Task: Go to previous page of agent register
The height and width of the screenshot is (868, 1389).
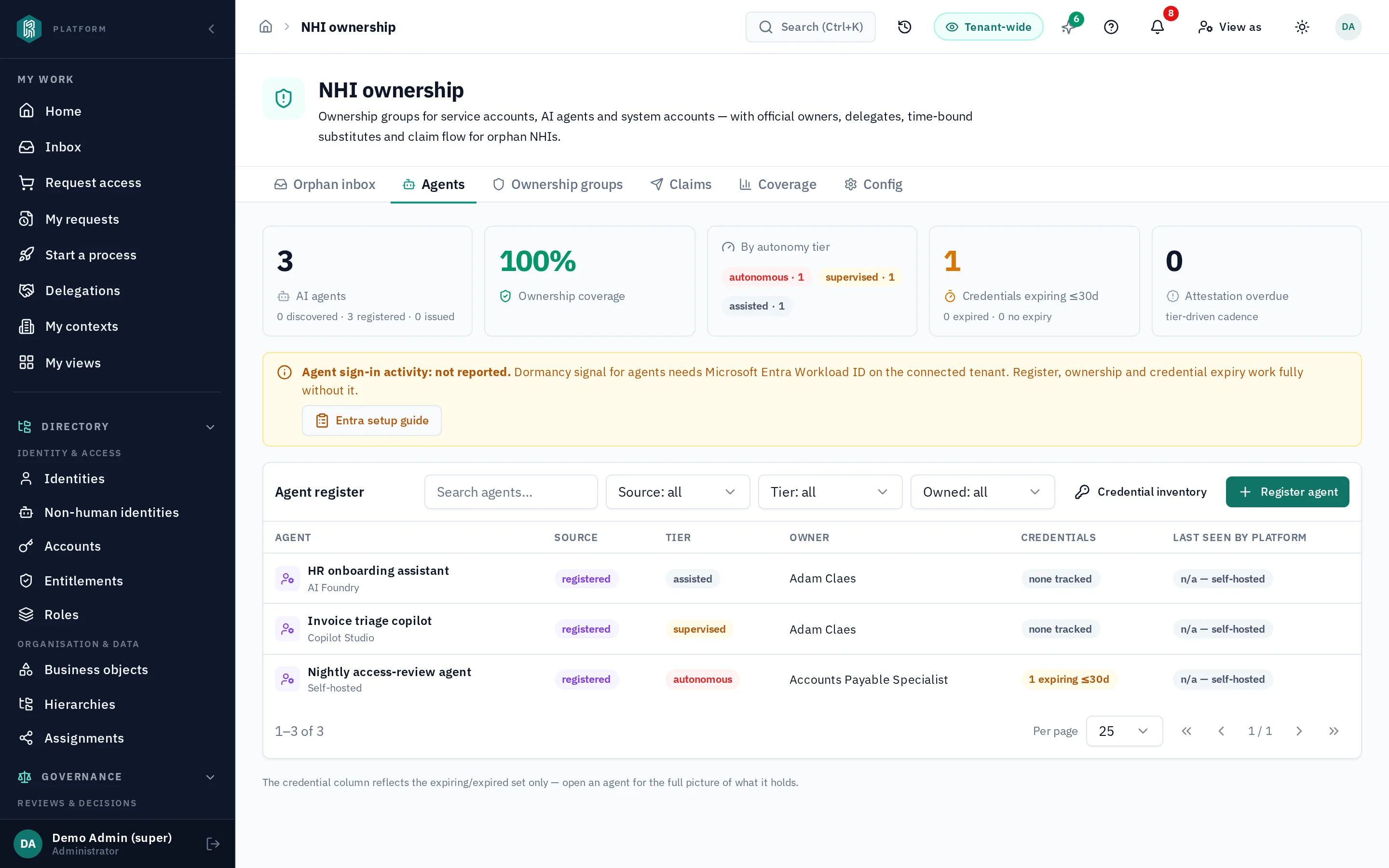Action: pos(1221,731)
